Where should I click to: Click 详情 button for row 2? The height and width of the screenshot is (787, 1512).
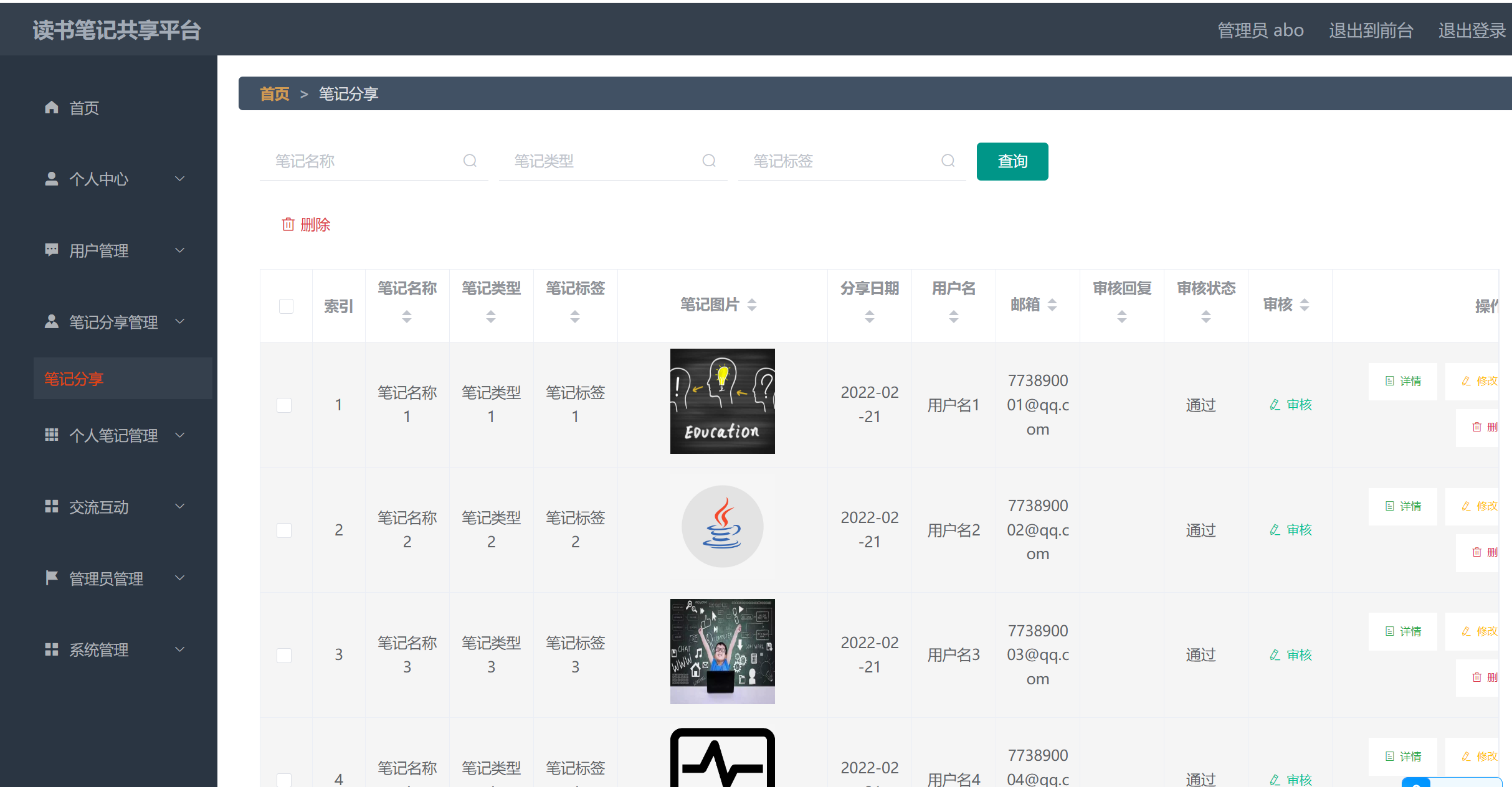coord(1402,506)
